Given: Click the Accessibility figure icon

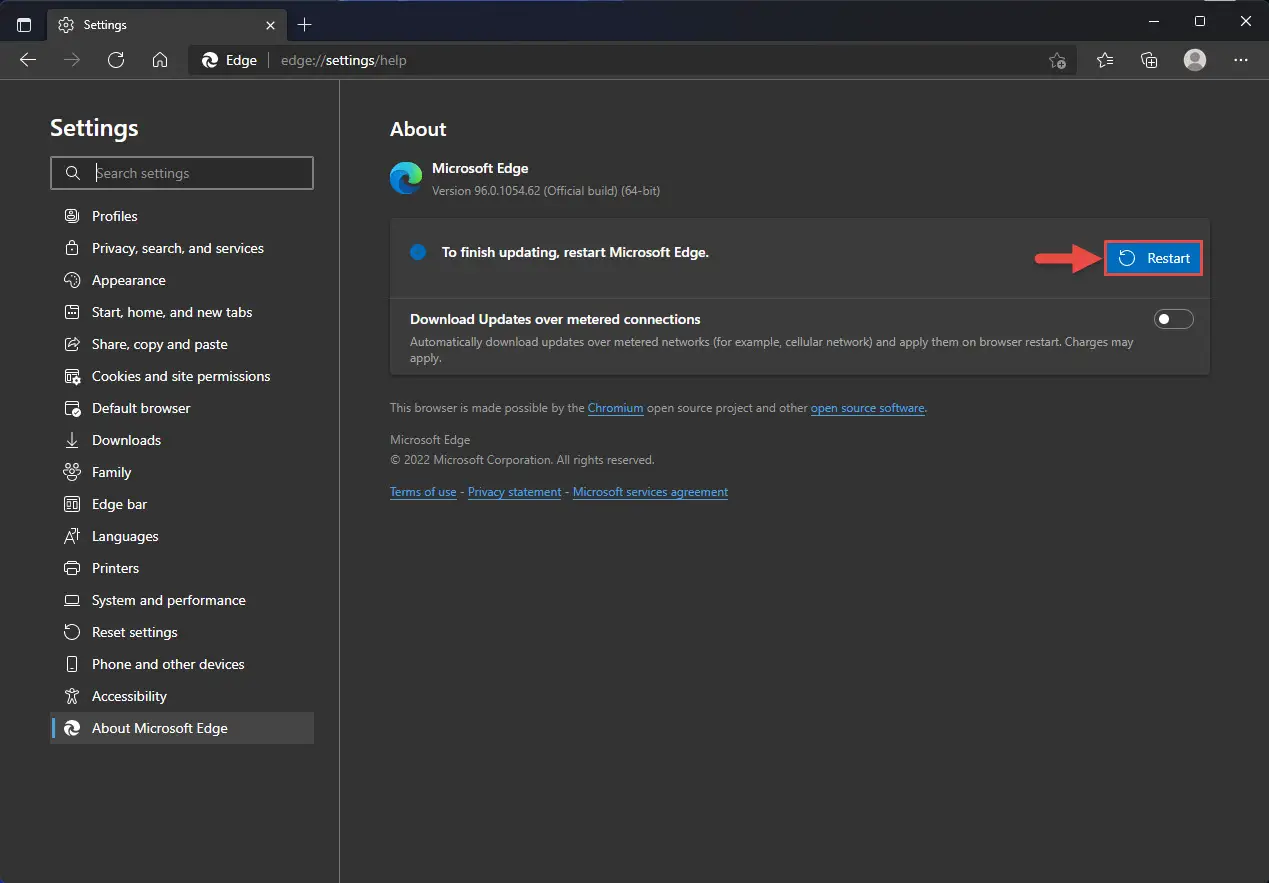Looking at the screenshot, I should pyautogui.click(x=72, y=696).
